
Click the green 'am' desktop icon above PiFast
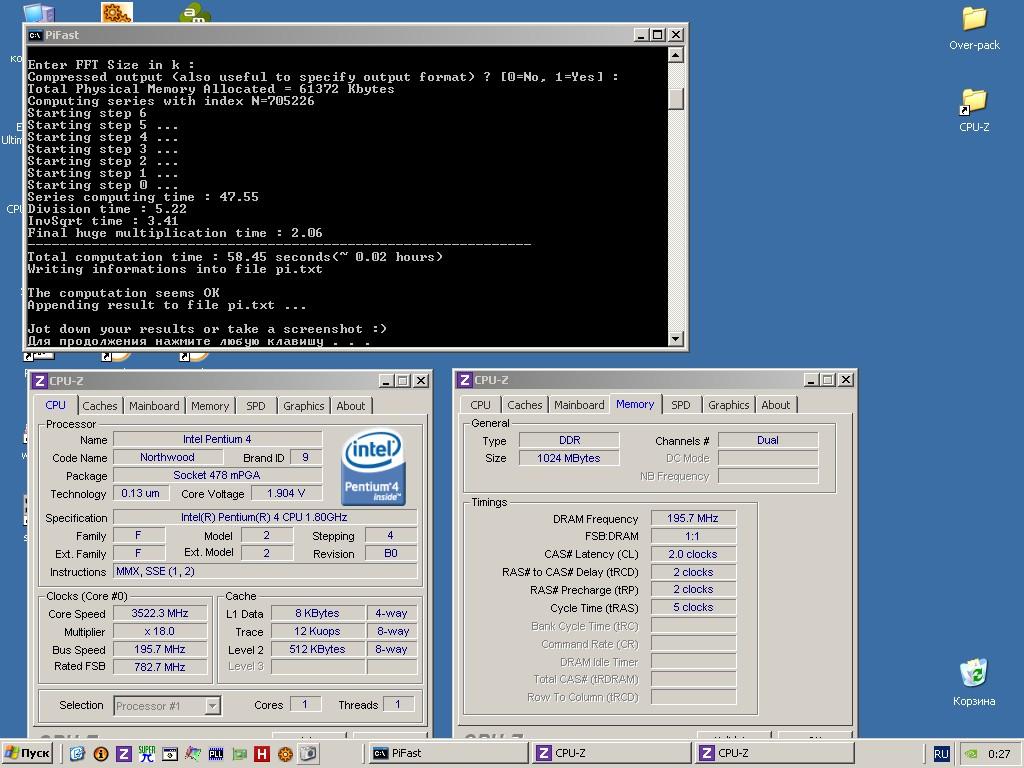(x=195, y=12)
